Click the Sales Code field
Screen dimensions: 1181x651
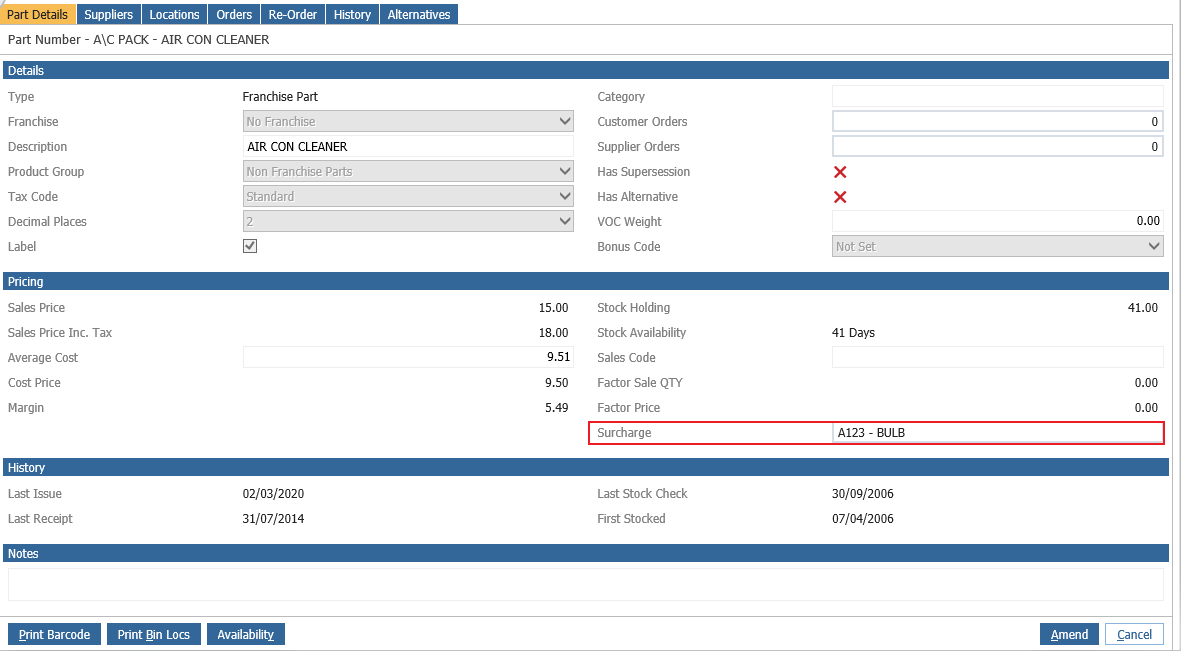997,357
